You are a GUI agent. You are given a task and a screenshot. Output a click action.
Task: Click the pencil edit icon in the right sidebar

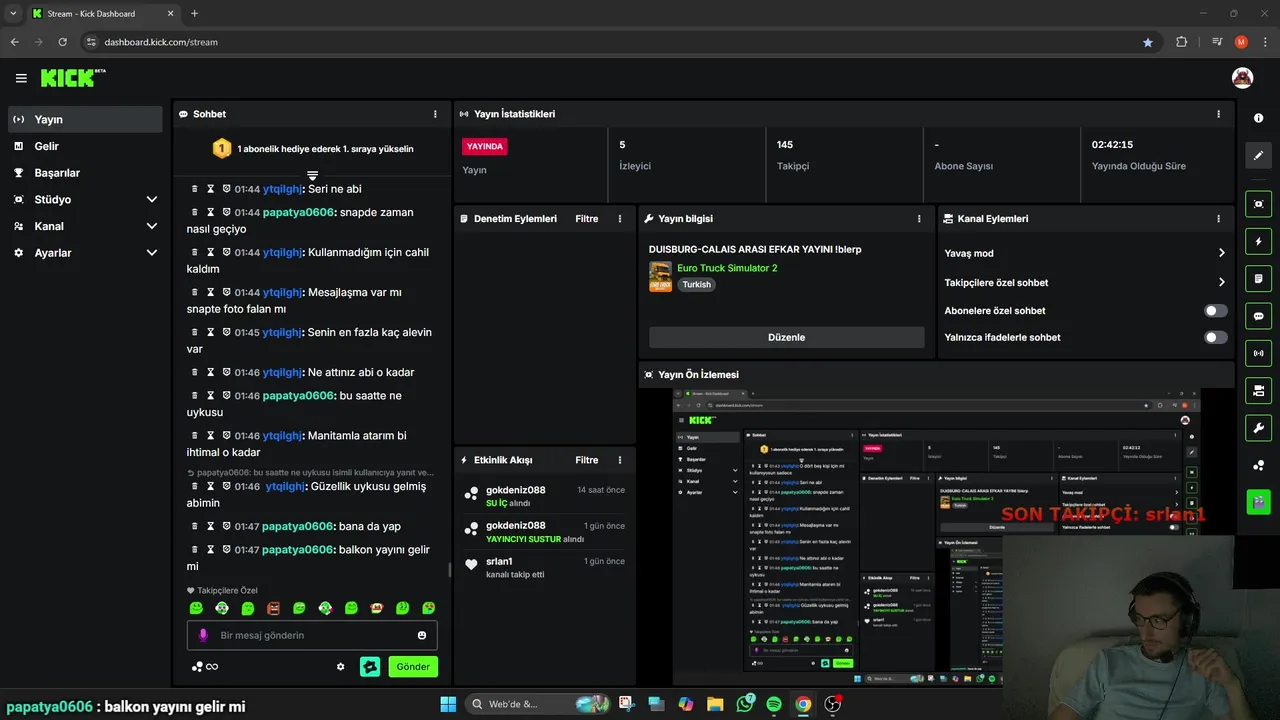[x=1258, y=156]
